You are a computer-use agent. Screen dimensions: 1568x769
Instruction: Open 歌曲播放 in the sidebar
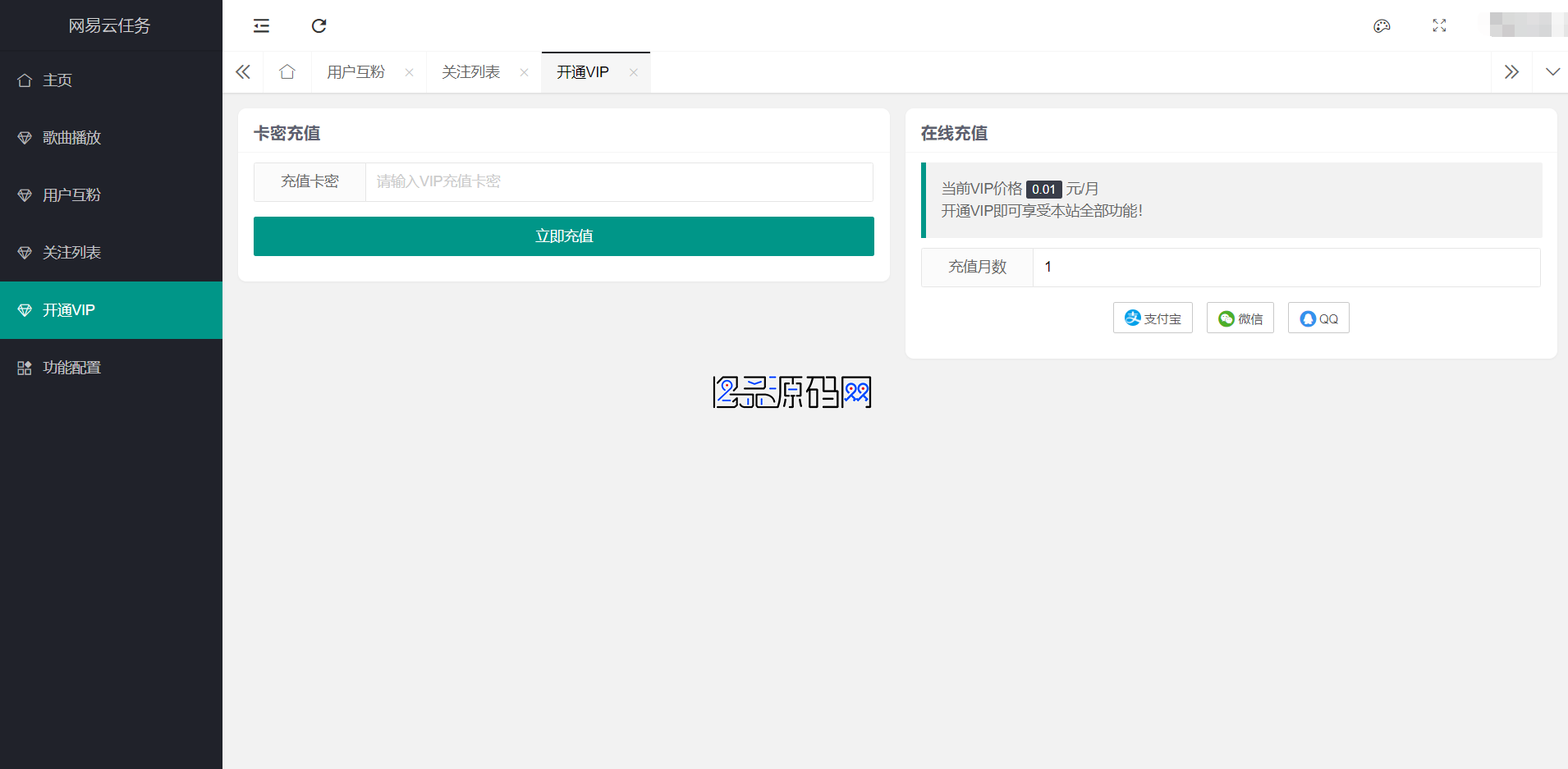[111, 138]
